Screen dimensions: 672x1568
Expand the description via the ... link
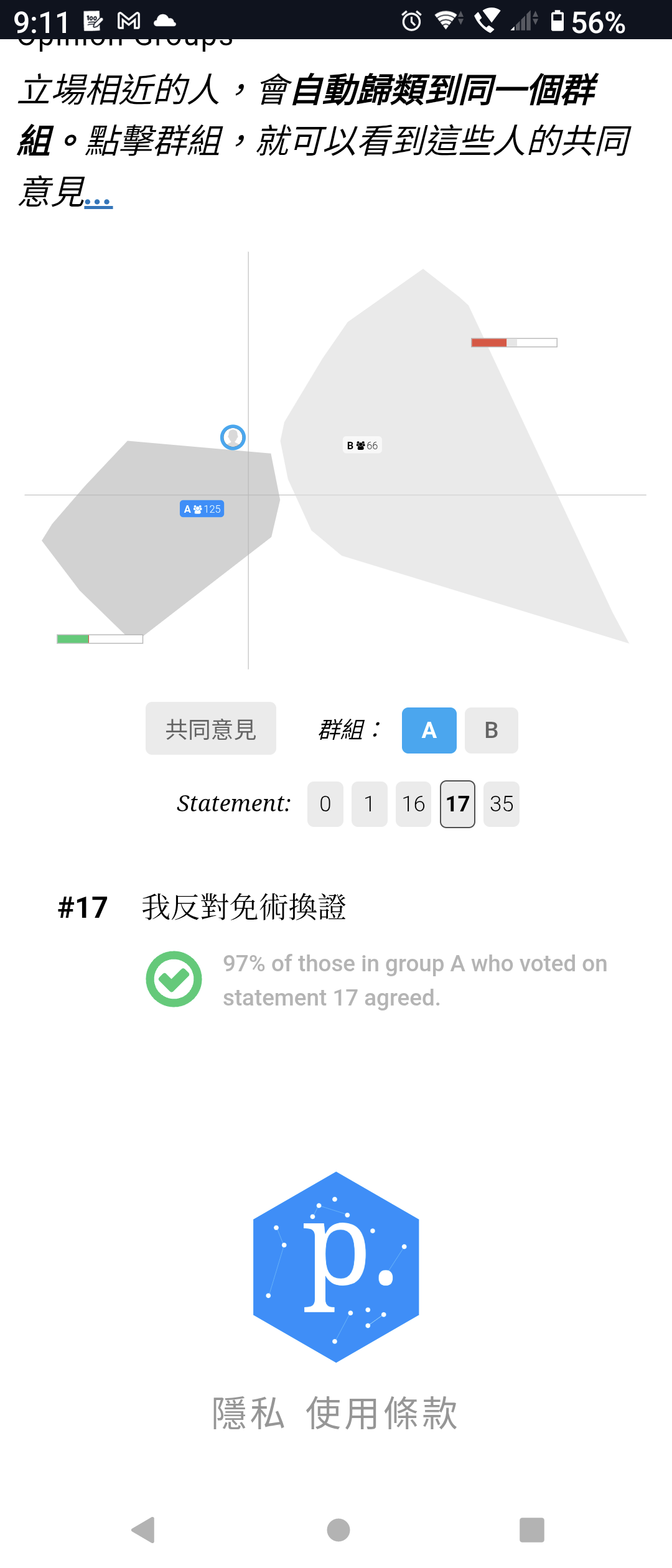tap(98, 199)
